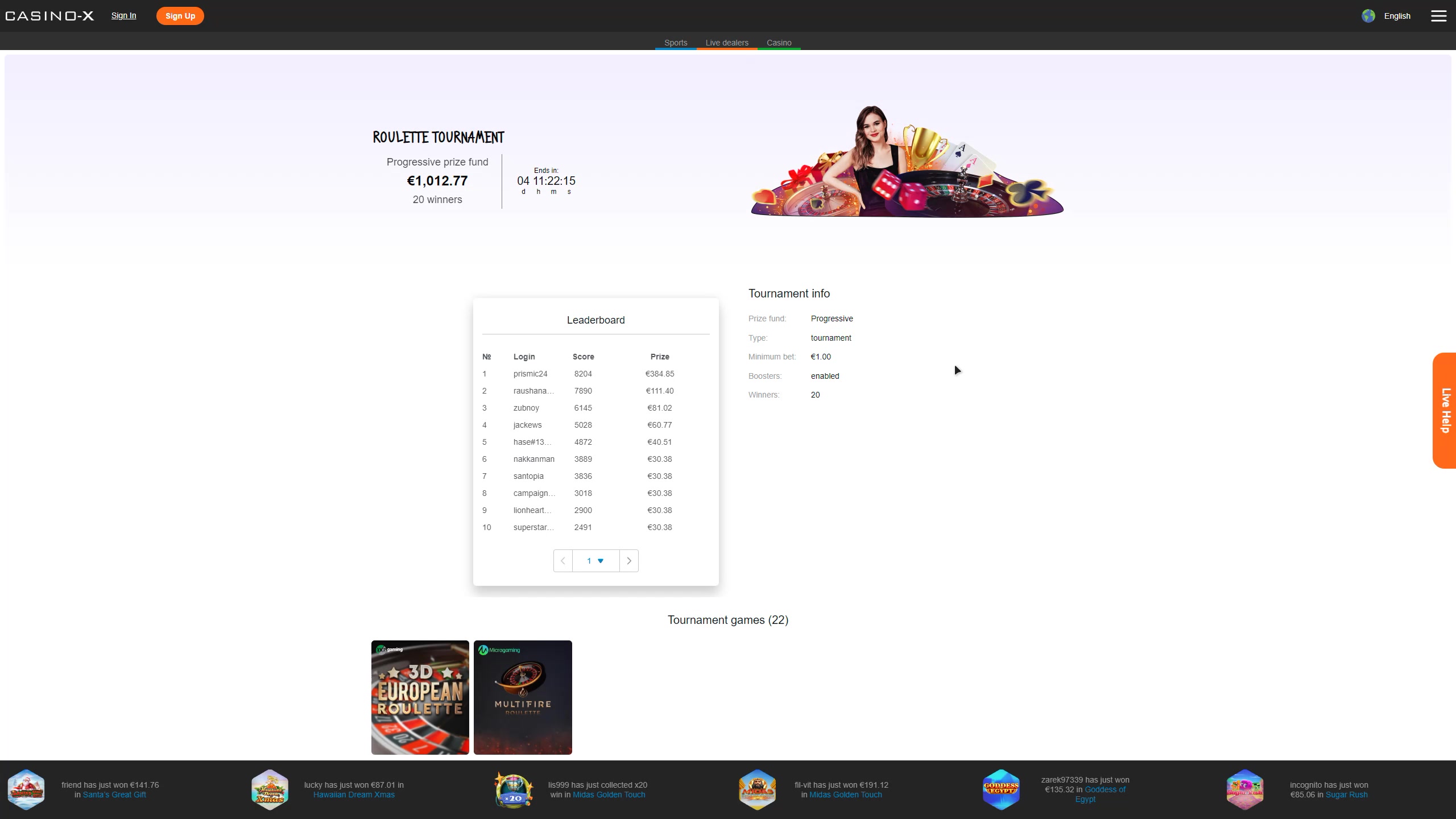This screenshot has height=819, width=1456.
Task: Click the Sign In link
Action: (x=123, y=15)
